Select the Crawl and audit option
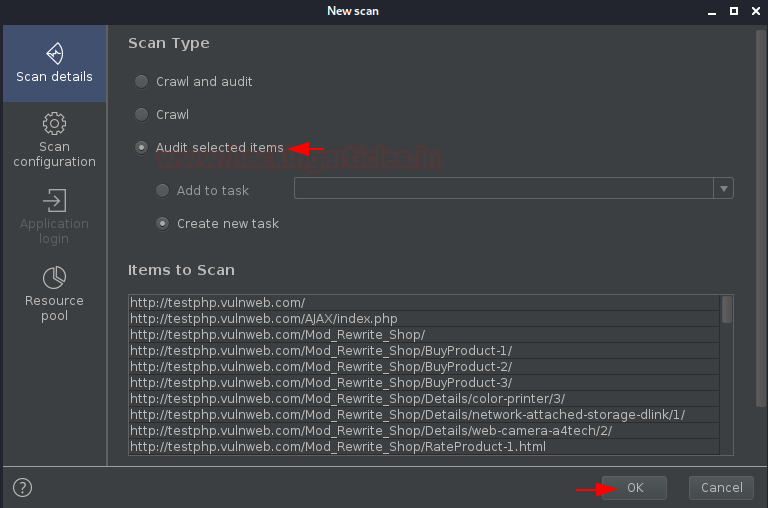The image size is (768, 508). pyautogui.click(x=142, y=81)
